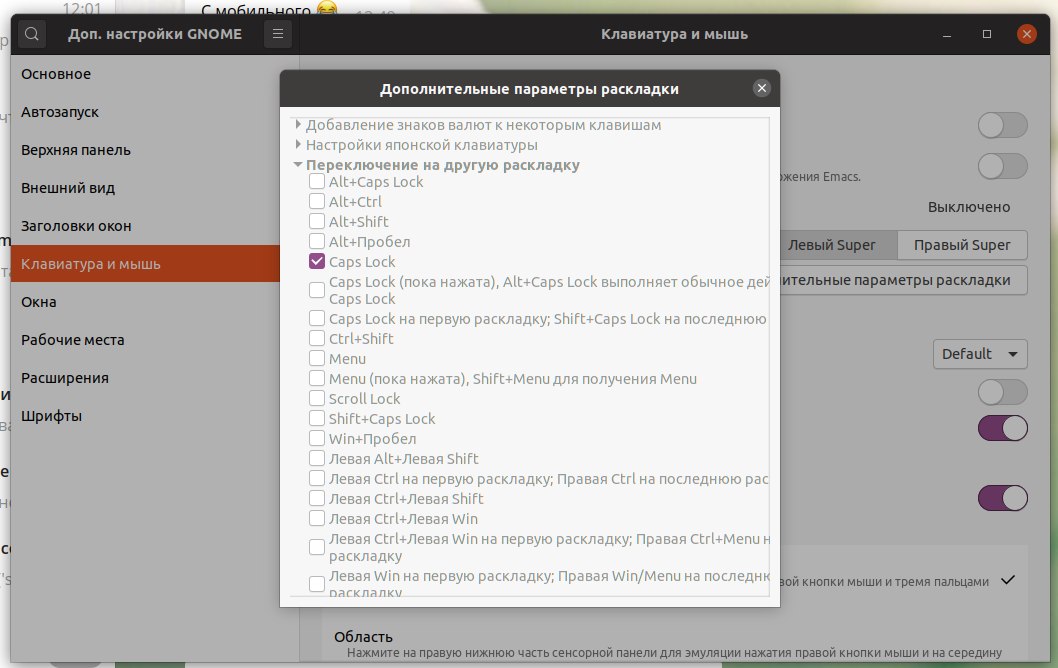Check the Ctrl+Shift option
The image size is (1058, 668).
tap(316, 339)
